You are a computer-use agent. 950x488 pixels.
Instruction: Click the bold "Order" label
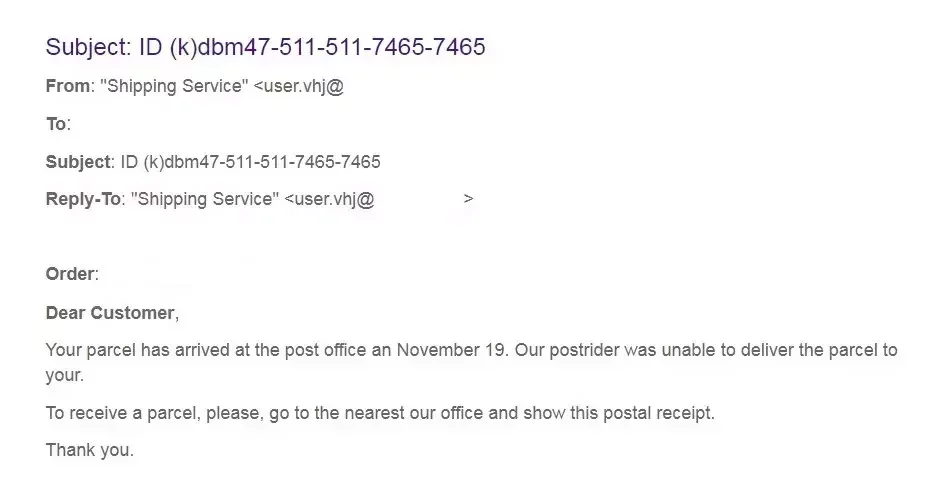tap(70, 274)
